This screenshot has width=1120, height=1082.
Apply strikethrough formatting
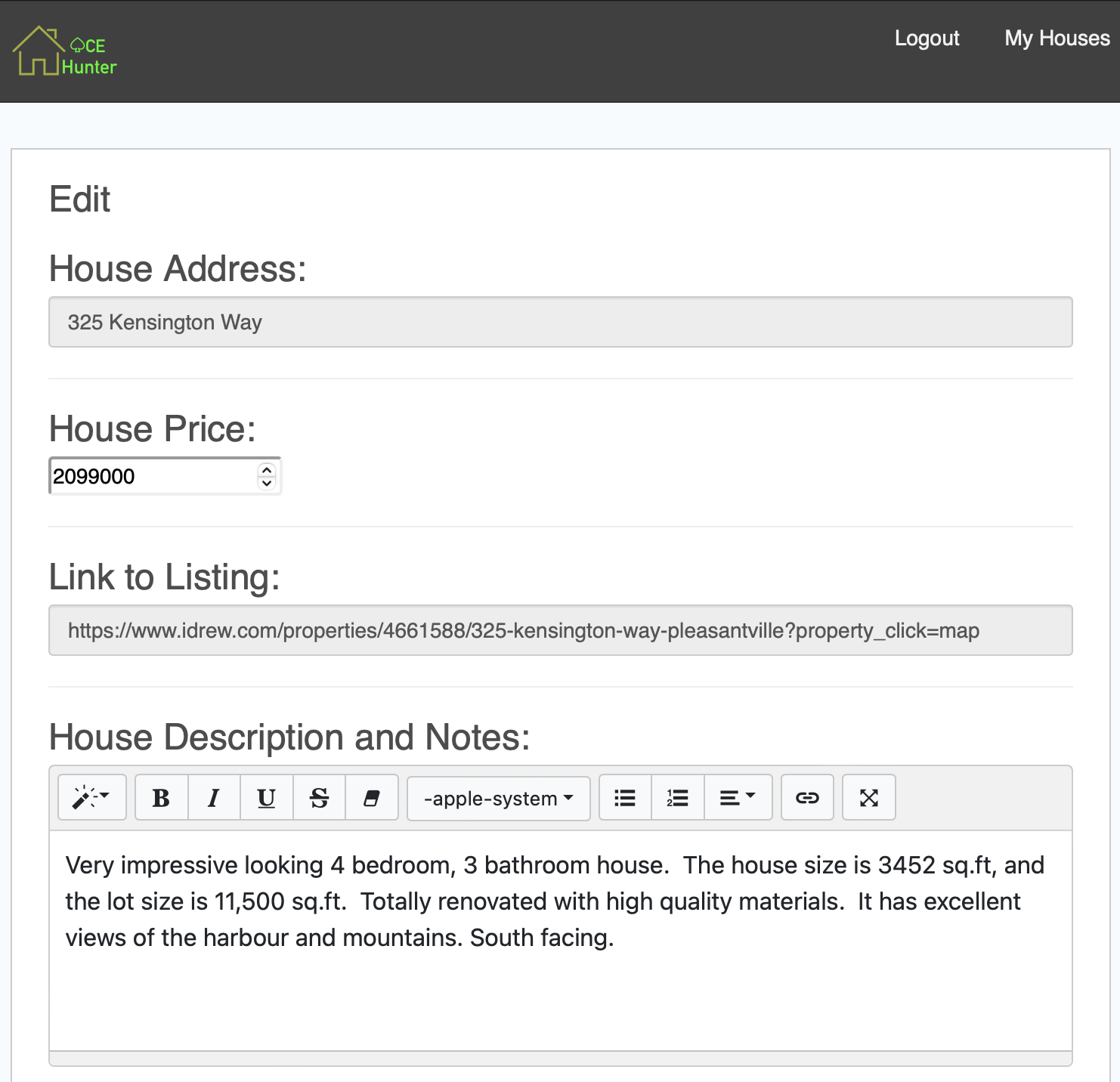coord(319,798)
